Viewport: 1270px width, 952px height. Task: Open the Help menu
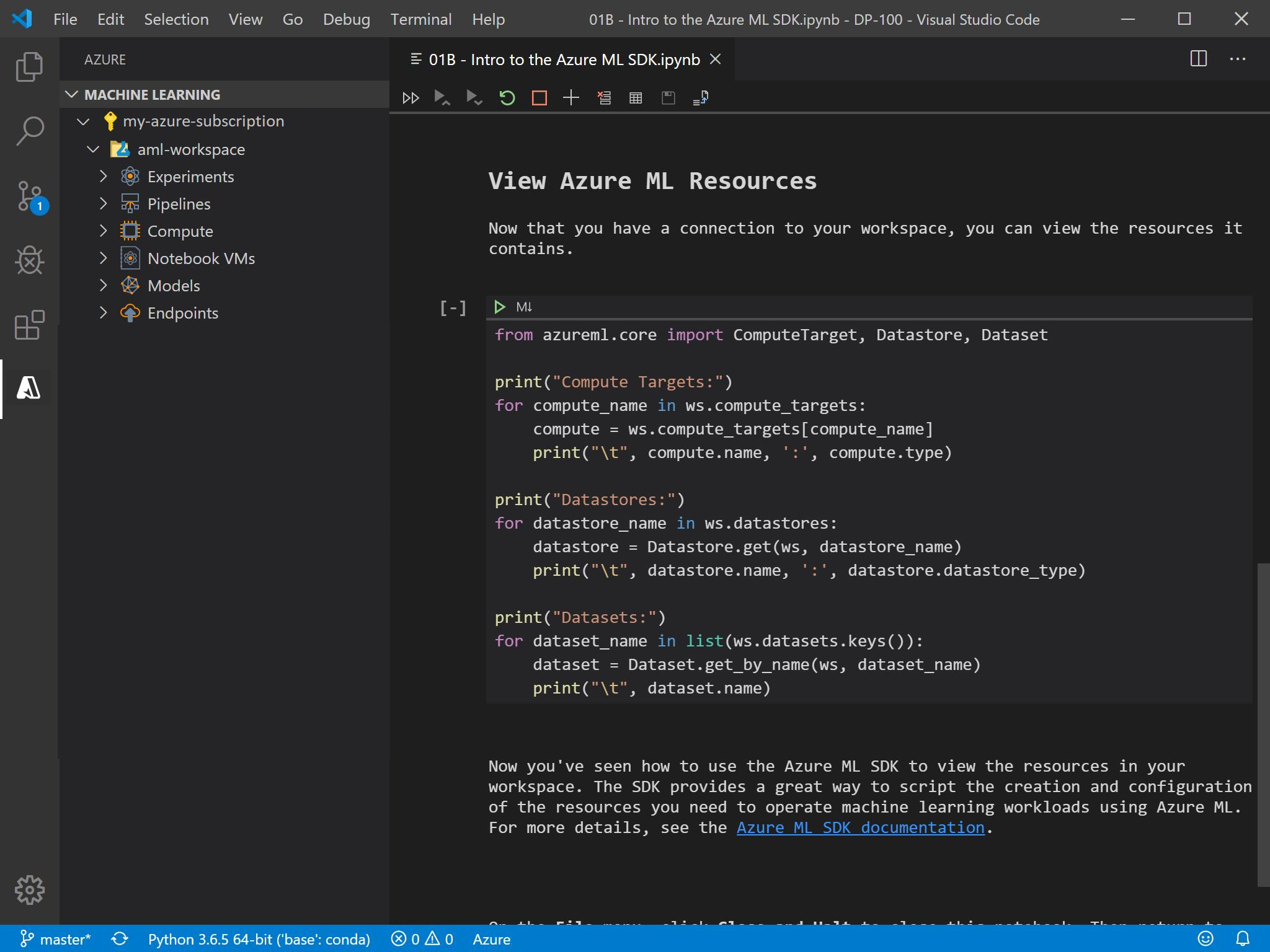[x=488, y=19]
